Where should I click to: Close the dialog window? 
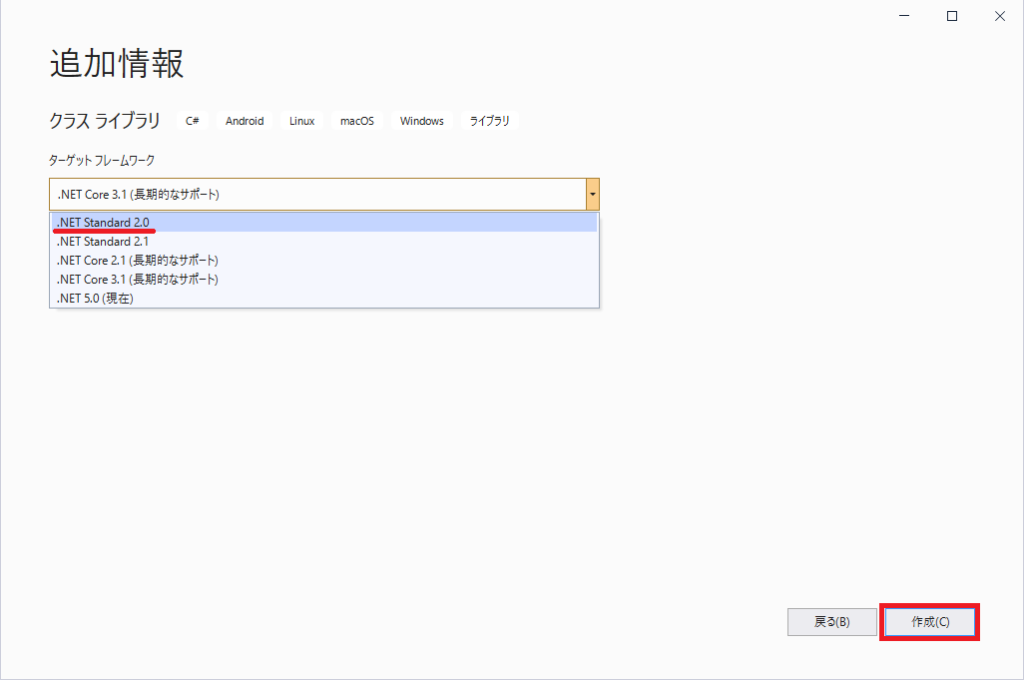[1000, 16]
